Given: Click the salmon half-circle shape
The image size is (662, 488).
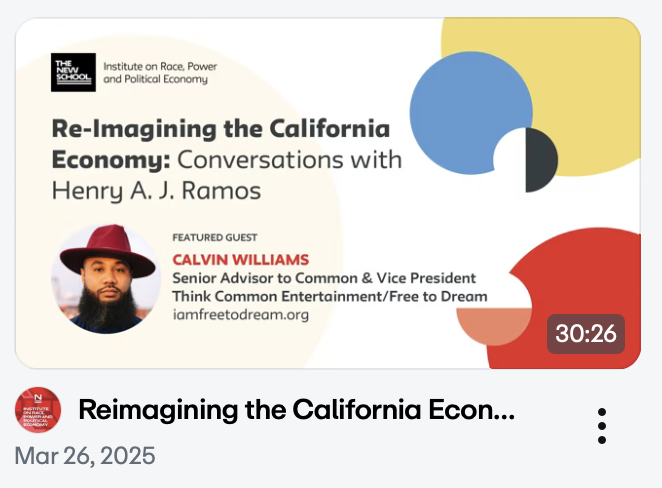Looking at the screenshot, I should click(494, 327).
